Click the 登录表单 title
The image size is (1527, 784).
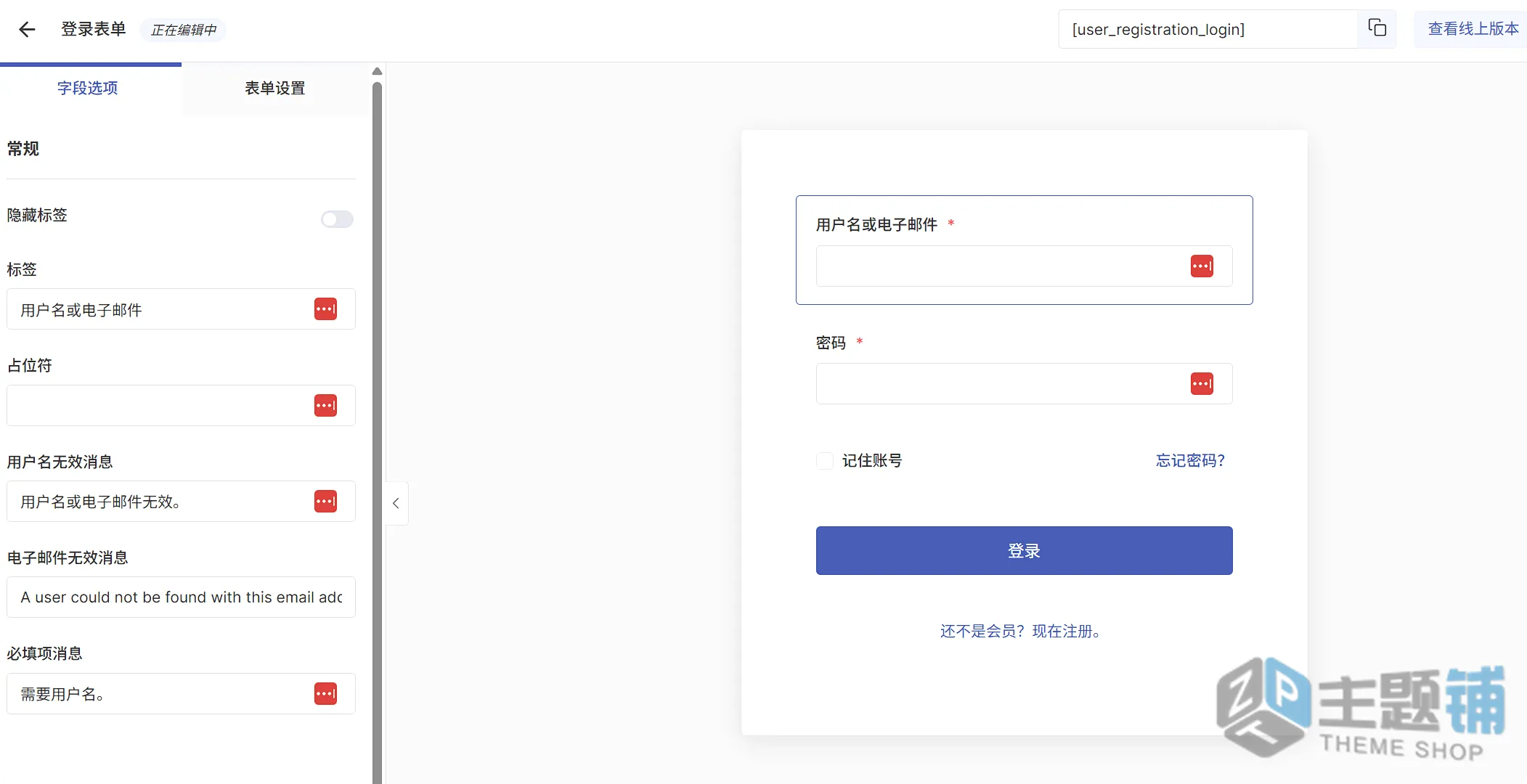[x=94, y=29]
